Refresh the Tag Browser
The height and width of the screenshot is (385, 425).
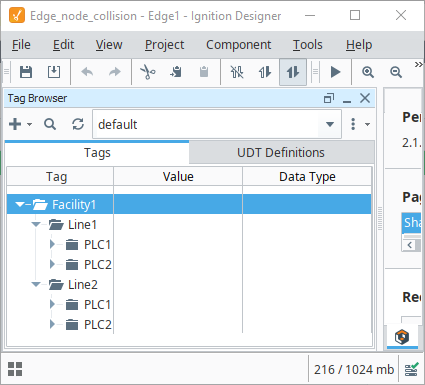pyautogui.click(x=78, y=124)
